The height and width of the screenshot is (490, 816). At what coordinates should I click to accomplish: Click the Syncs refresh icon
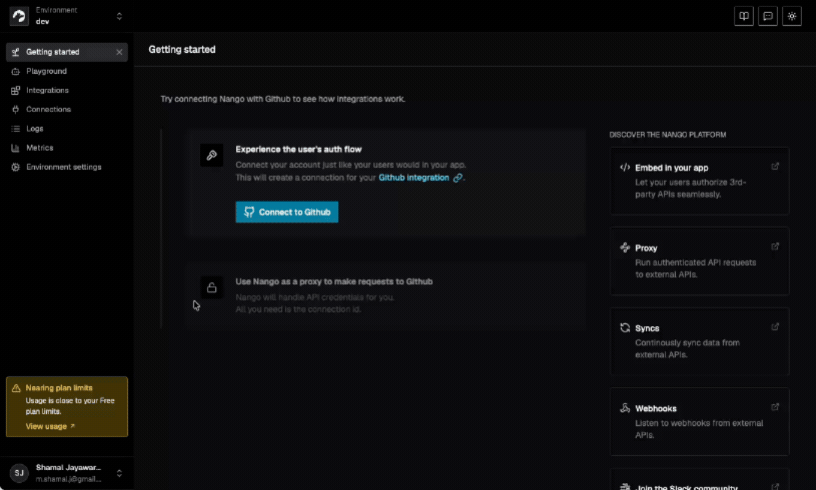point(625,328)
